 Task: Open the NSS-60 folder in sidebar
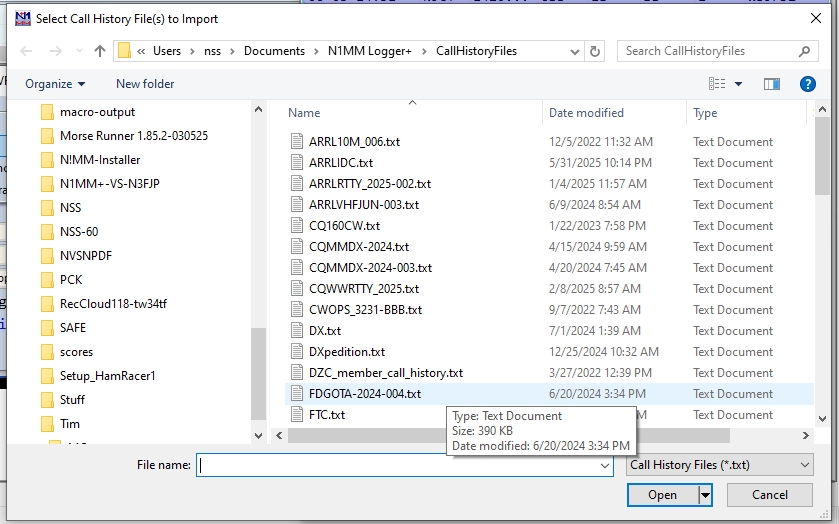click(78, 231)
